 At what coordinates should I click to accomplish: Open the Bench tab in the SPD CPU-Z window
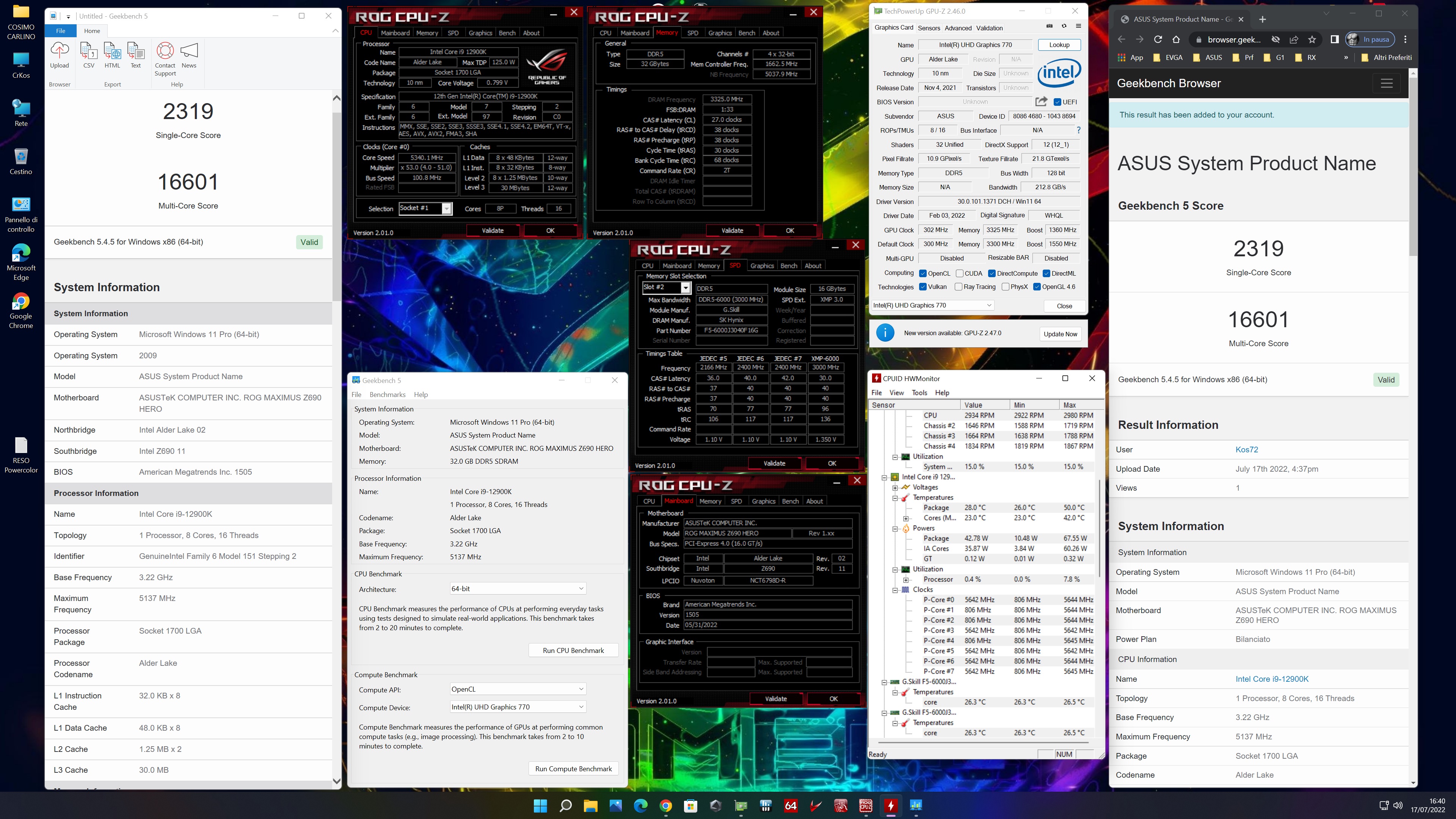pyautogui.click(x=789, y=266)
